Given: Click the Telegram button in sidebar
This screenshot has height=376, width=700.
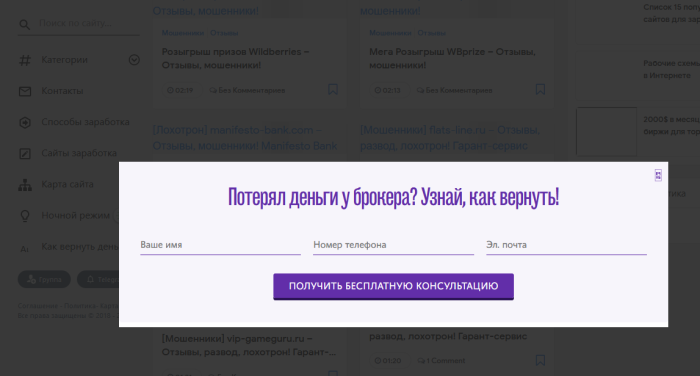Looking at the screenshot, I should tap(98, 280).
